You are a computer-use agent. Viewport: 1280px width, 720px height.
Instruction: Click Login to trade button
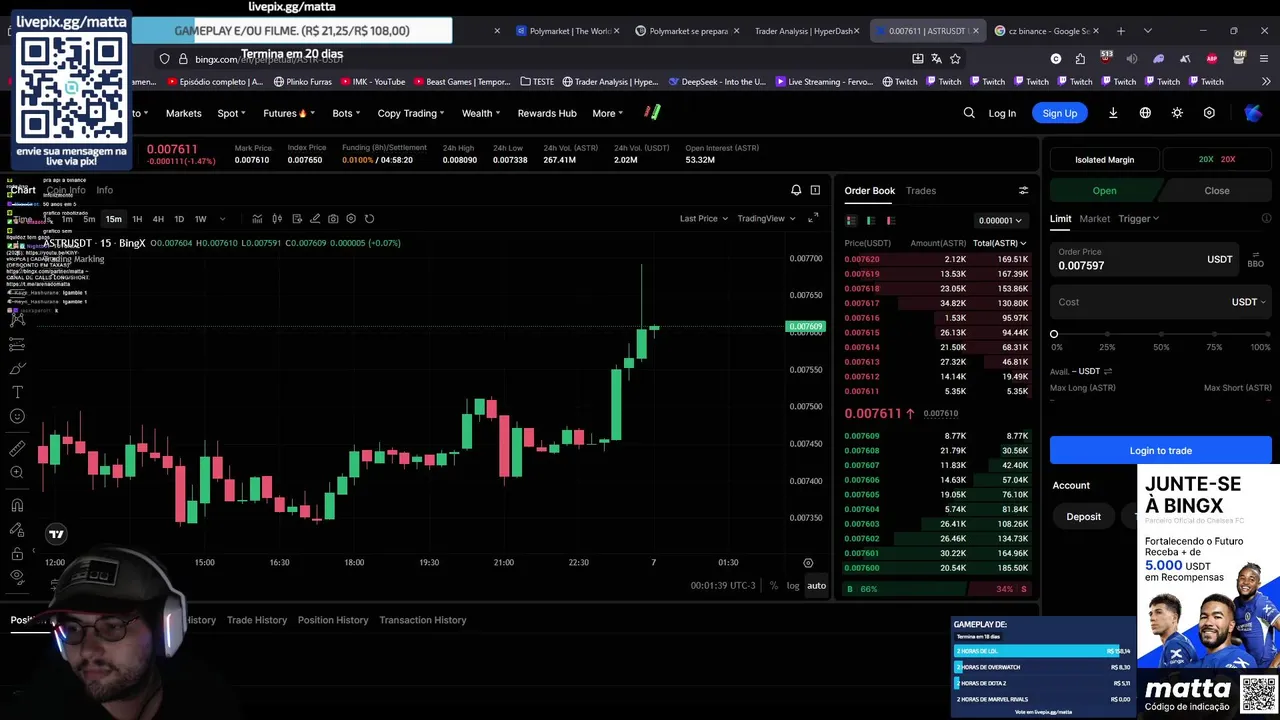click(1160, 450)
